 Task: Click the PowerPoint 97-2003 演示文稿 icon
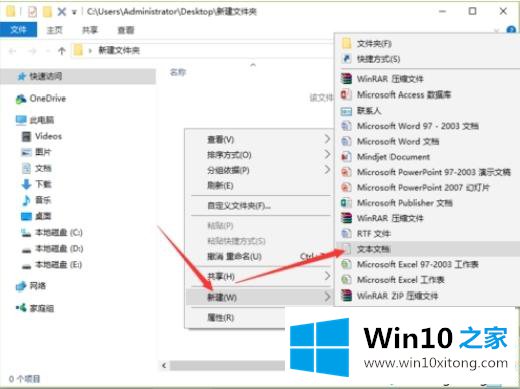coord(346,172)
